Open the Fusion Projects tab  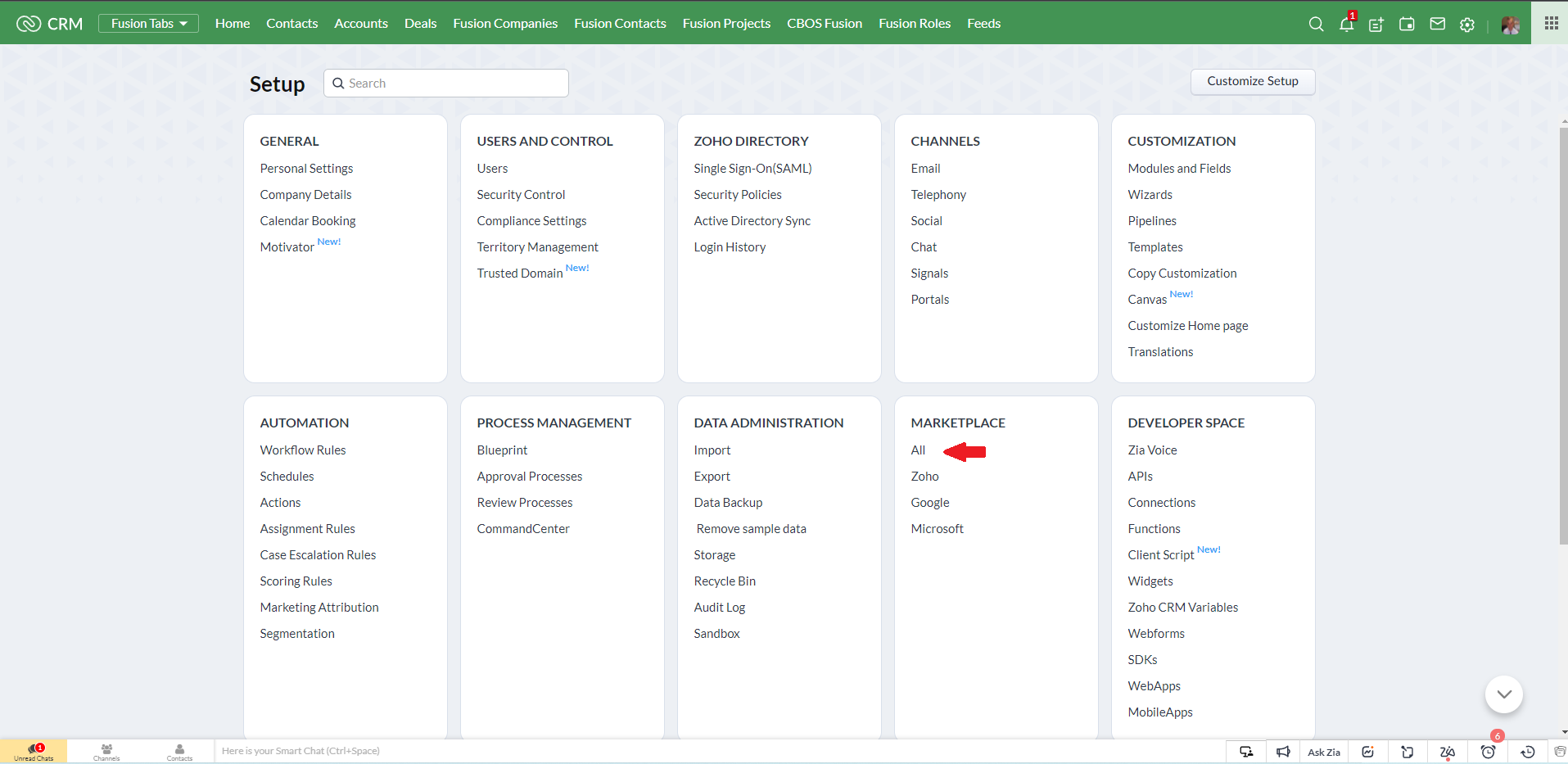pyautogui.click(x=726, y=24)
